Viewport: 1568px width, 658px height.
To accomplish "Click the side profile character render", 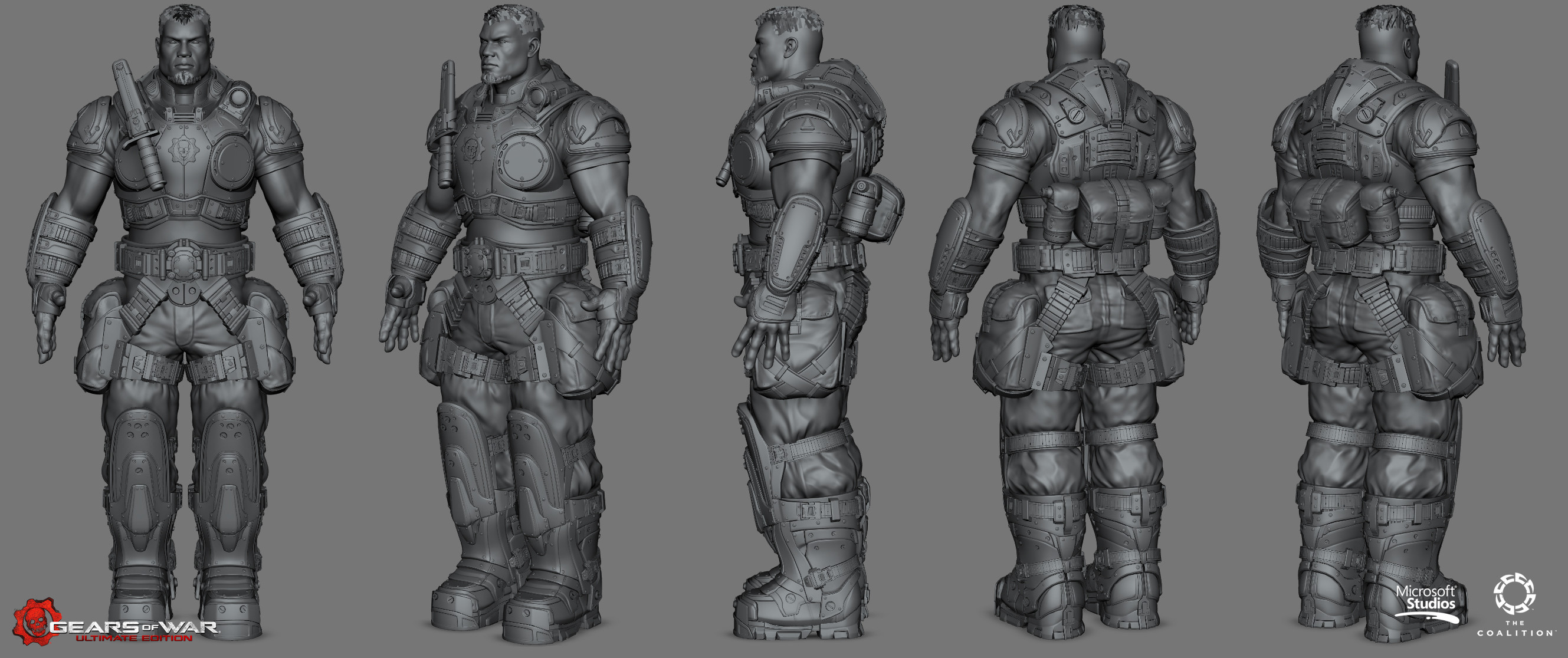I will click(x=809, y=323).
